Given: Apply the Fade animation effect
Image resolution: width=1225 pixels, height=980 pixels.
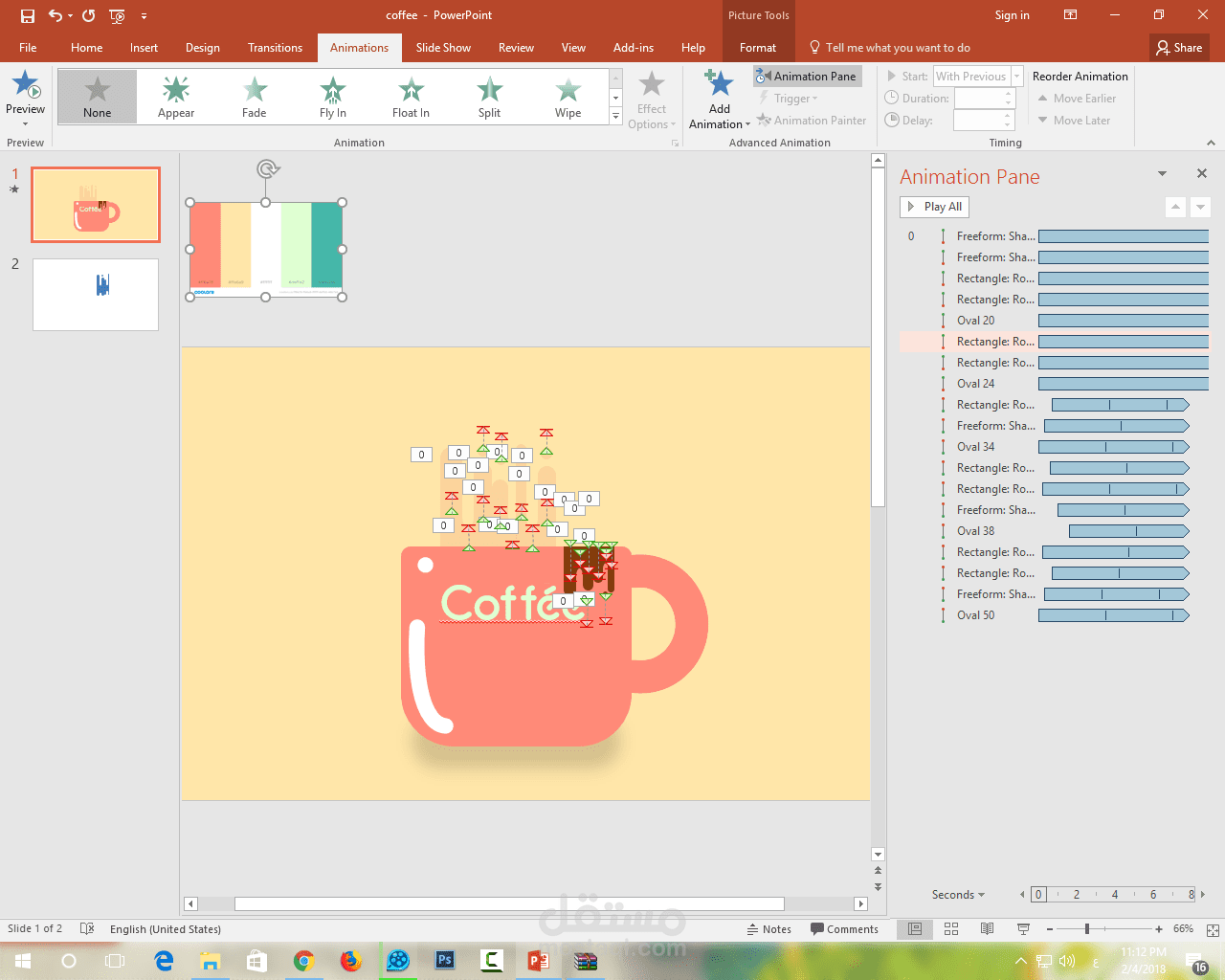Looking at the screenshot, I should [x=255, y=97].
